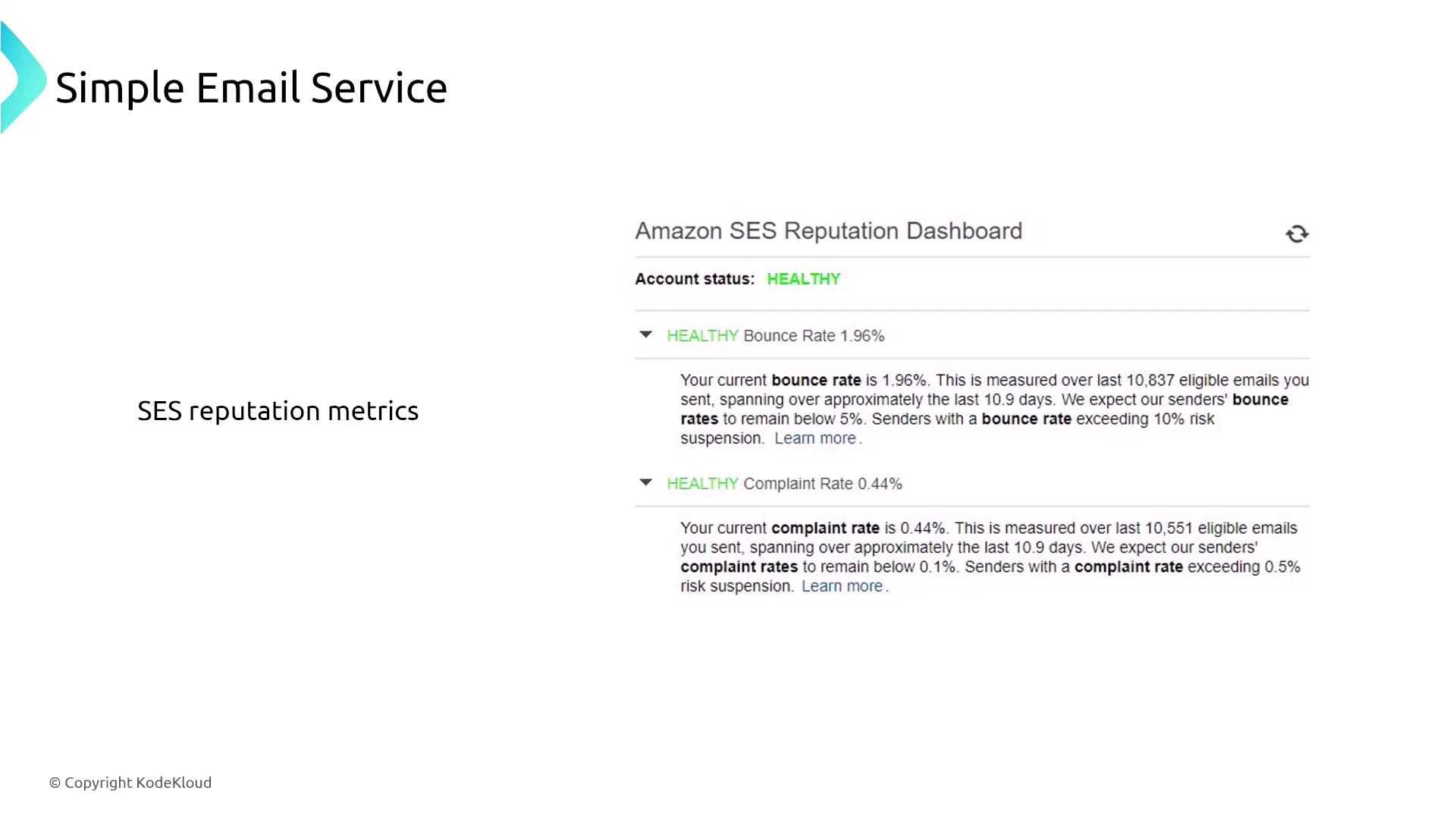This screenshot has height=819, width=1456.
Task: Click the Account status label
Action: point(694,279)
